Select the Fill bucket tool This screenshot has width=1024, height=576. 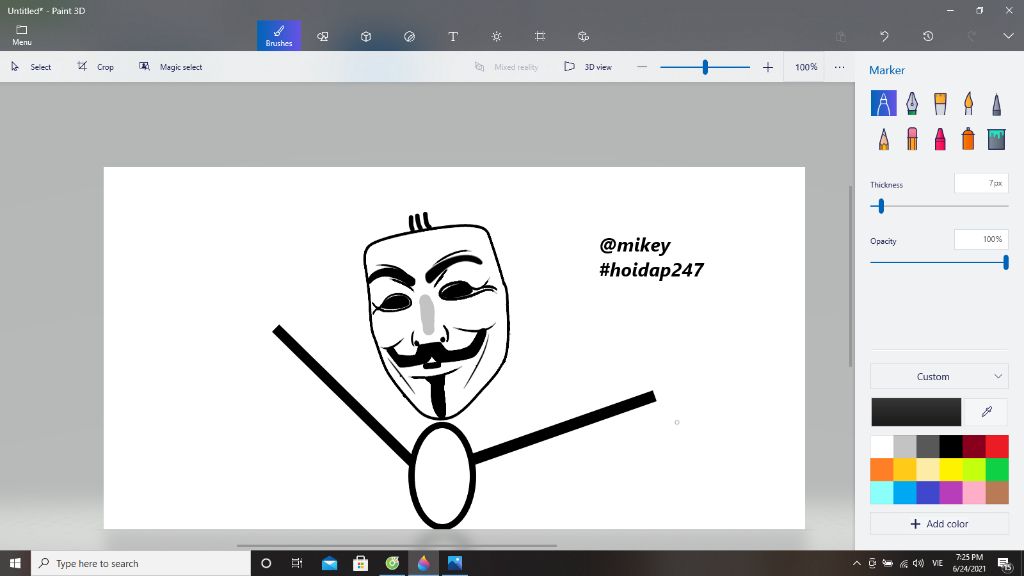pos(996,138)
